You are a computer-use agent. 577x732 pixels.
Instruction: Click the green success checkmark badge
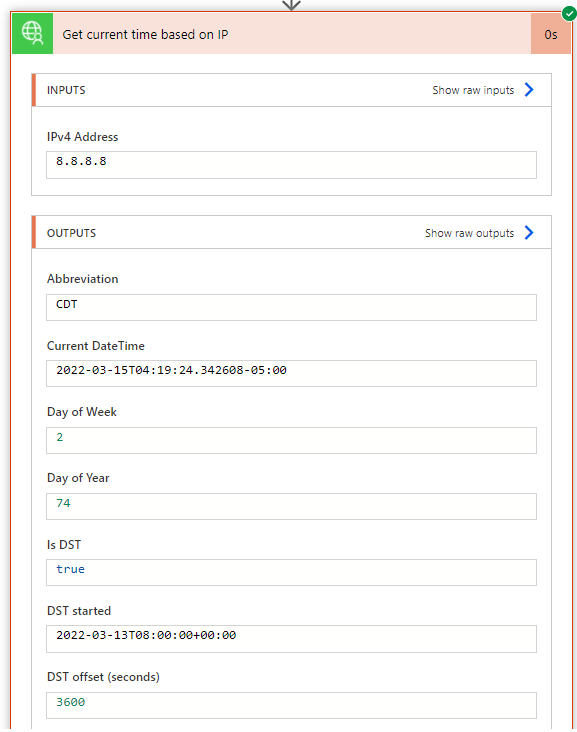(x=569, y=14)
